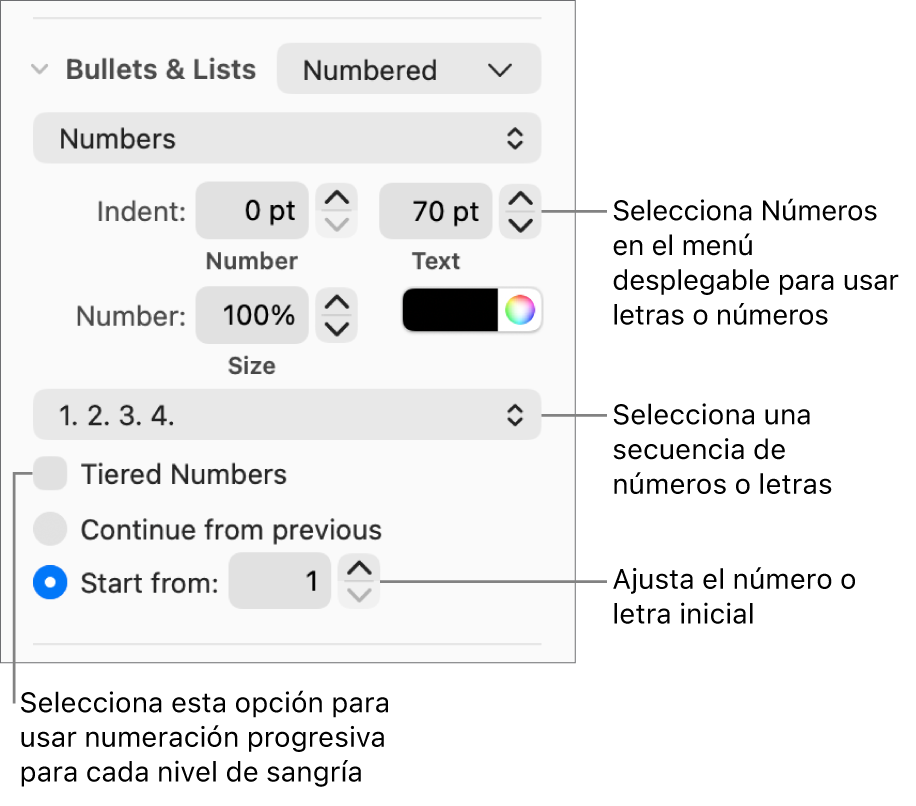Collapse the Bullets & Lists section
Image resolution: width=916 pixels, height=806 pixels.
click(x=39, y=69)
